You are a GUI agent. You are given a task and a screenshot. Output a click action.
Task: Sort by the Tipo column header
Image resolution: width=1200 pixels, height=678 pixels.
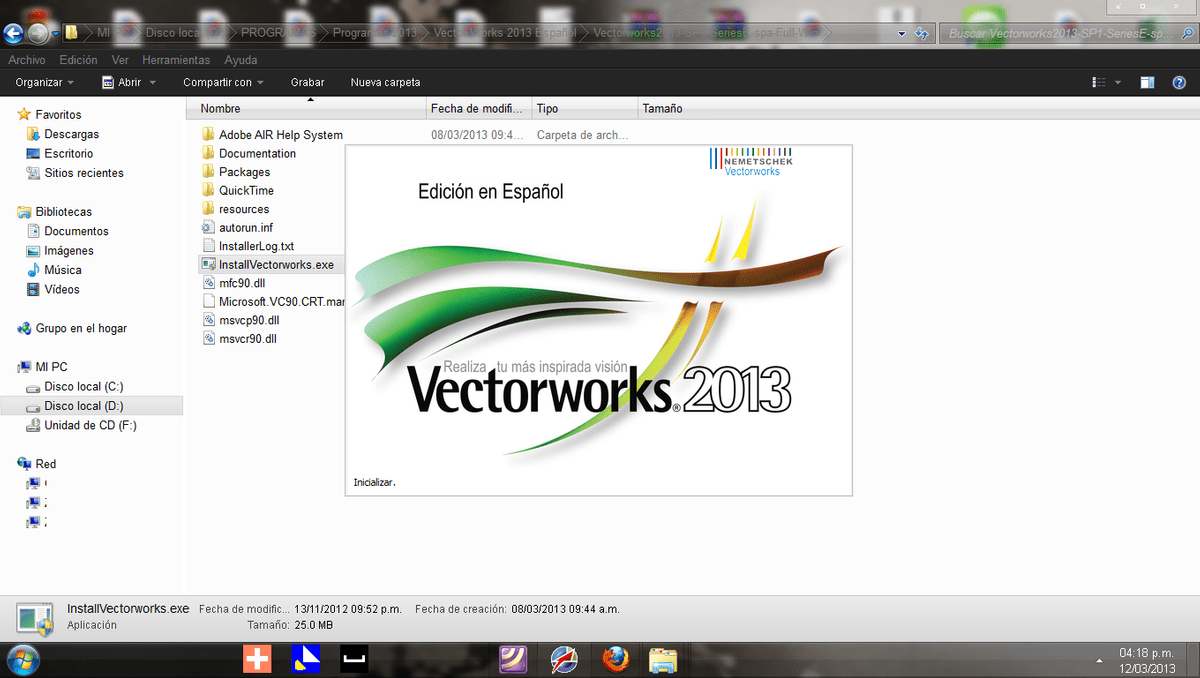585,108
